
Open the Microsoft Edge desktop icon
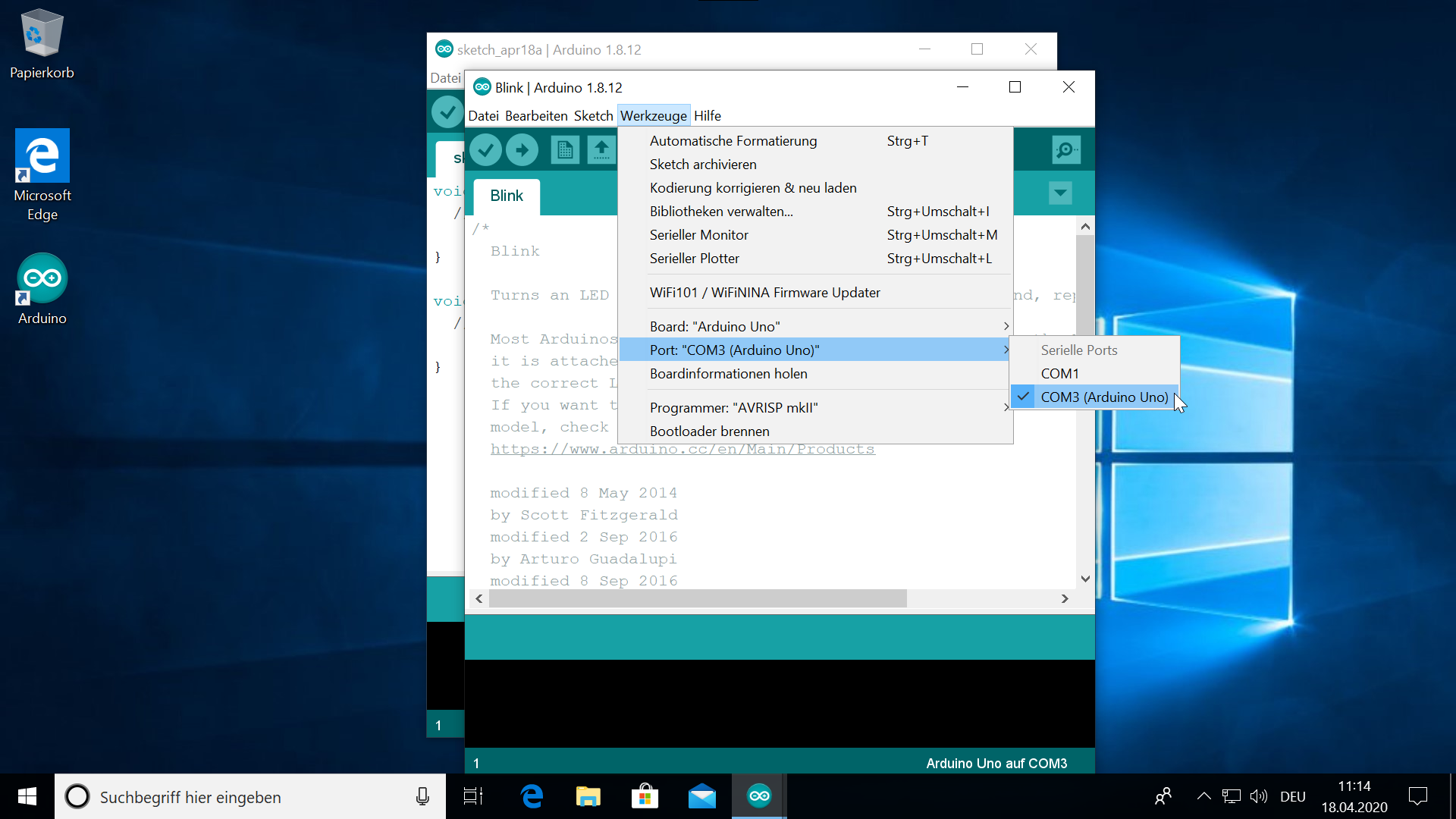pyautogui.click(x=42, y=175)
